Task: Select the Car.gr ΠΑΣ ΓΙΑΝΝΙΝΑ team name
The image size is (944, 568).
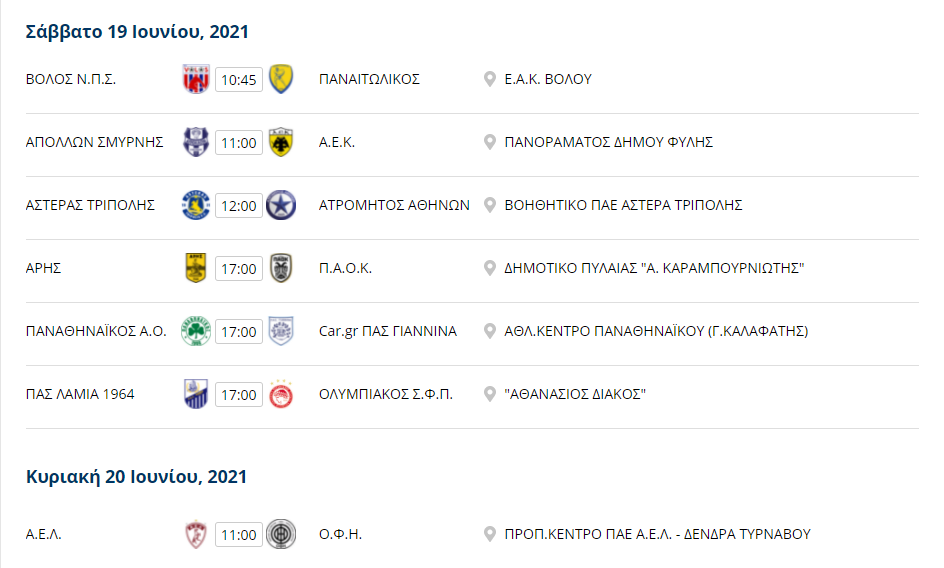Action: tap(388, 331)
